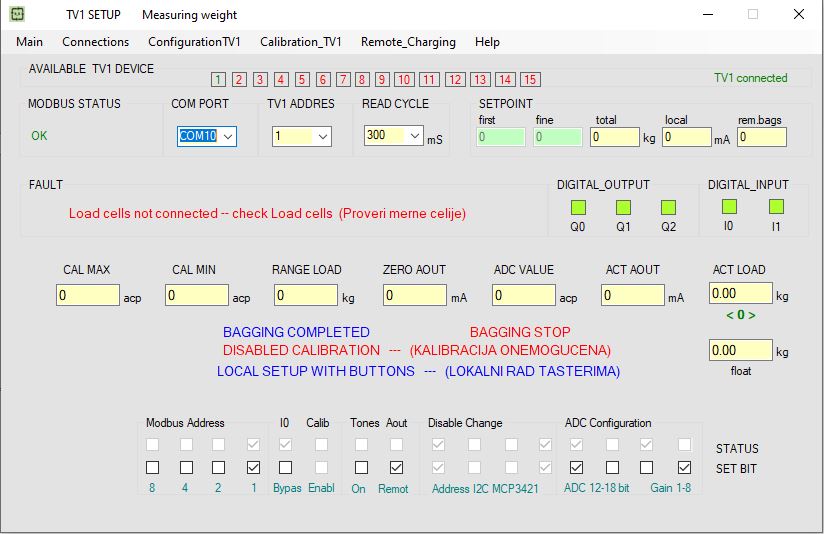The height and width of the screenshot is (534, 824).
Task: Toggle first ADC 12-18 bit set checkbox
Action: (576, 467)
